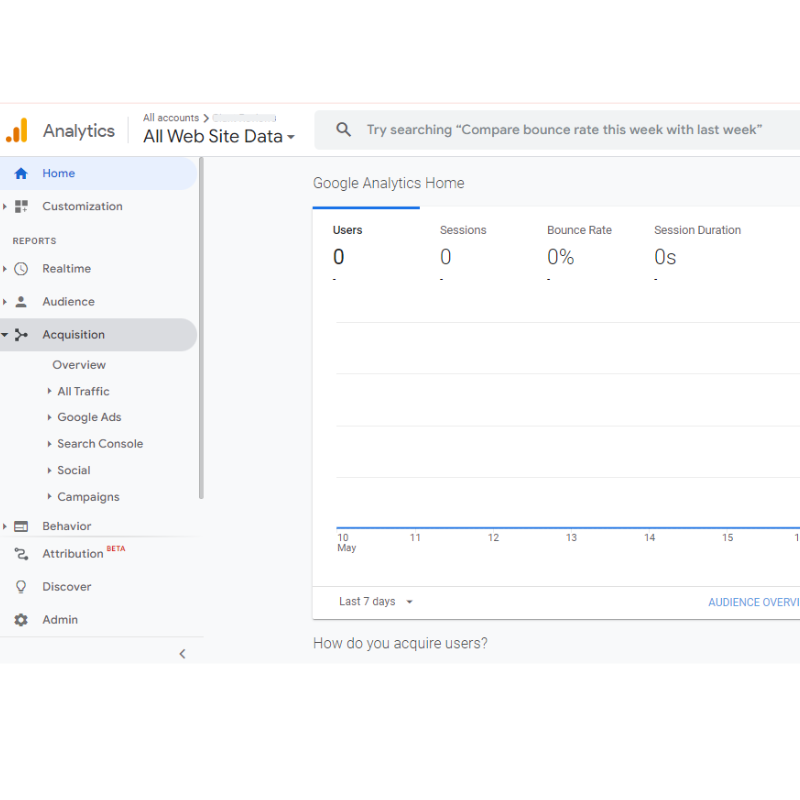Expand the Customization section arrow

[5, 206]
